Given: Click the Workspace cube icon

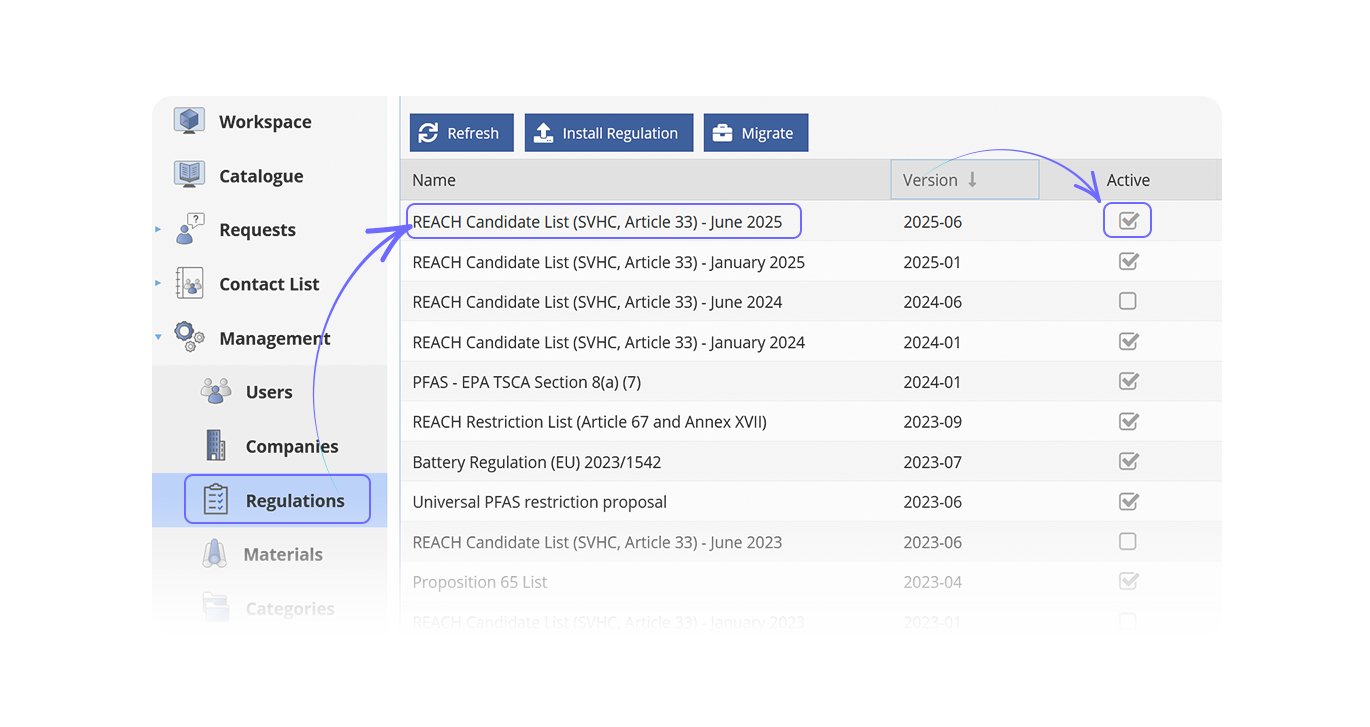Looking at the screenshot, I should pyautogui.click(x=188, y=120).
